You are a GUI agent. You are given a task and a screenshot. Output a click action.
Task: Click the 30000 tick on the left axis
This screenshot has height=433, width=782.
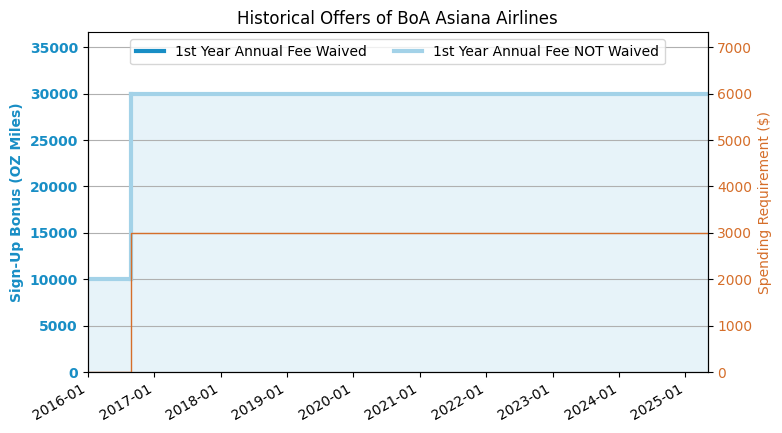pos(56,94)
